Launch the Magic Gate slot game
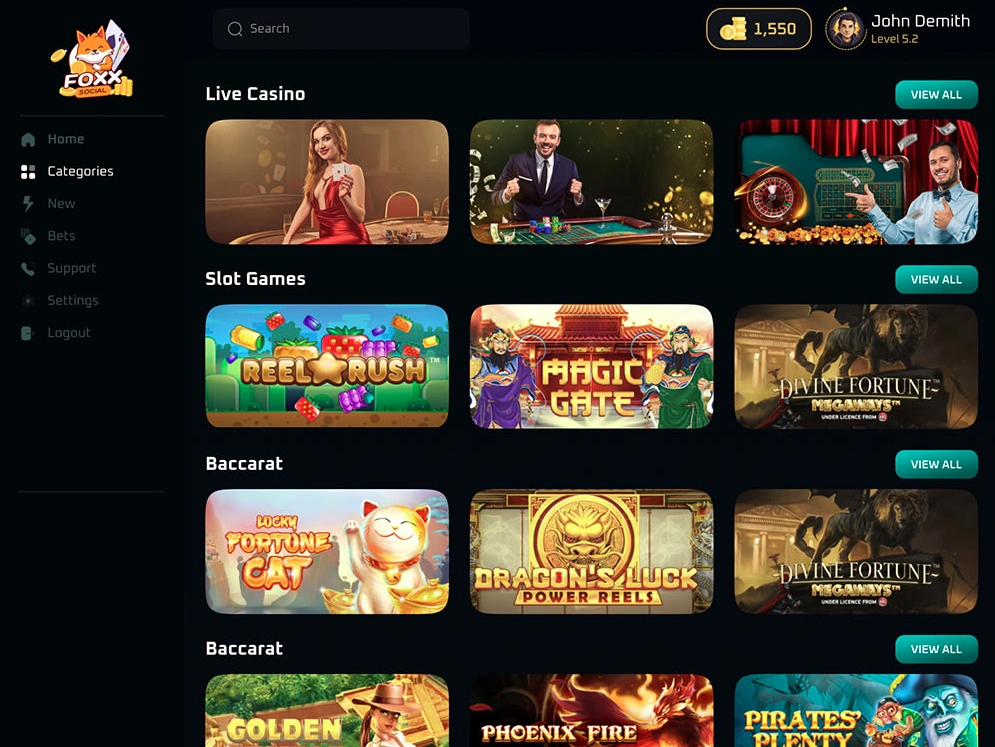The image size is (995, 747). coord(591,366)
